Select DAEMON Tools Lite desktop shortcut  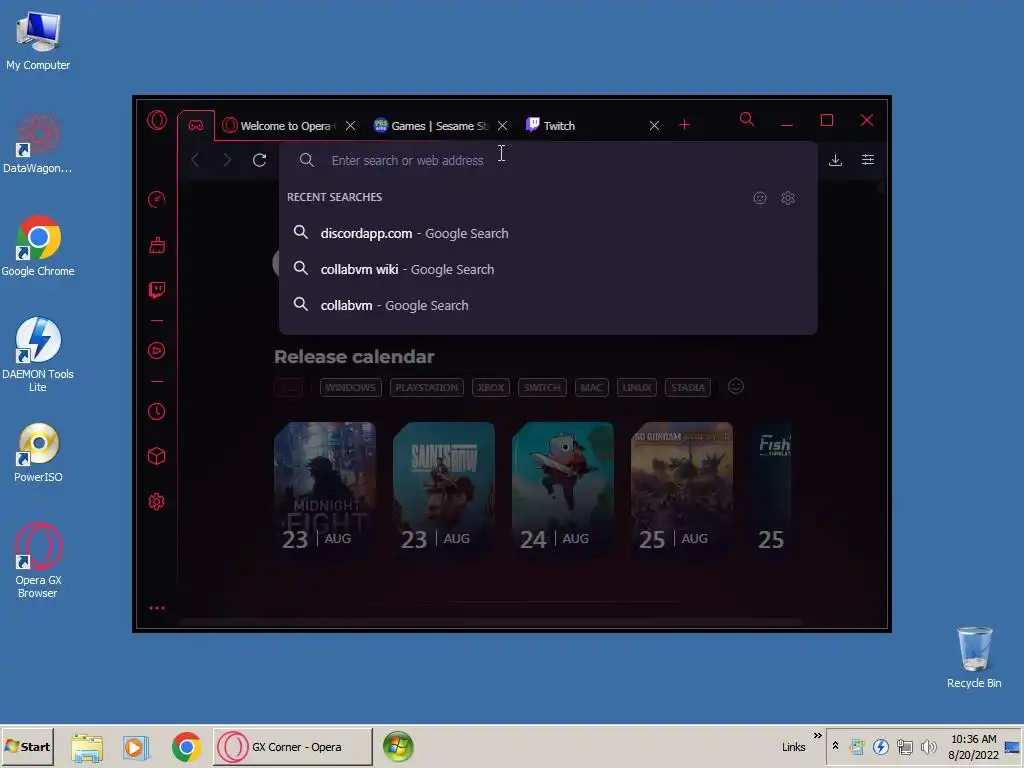point(38,355)
